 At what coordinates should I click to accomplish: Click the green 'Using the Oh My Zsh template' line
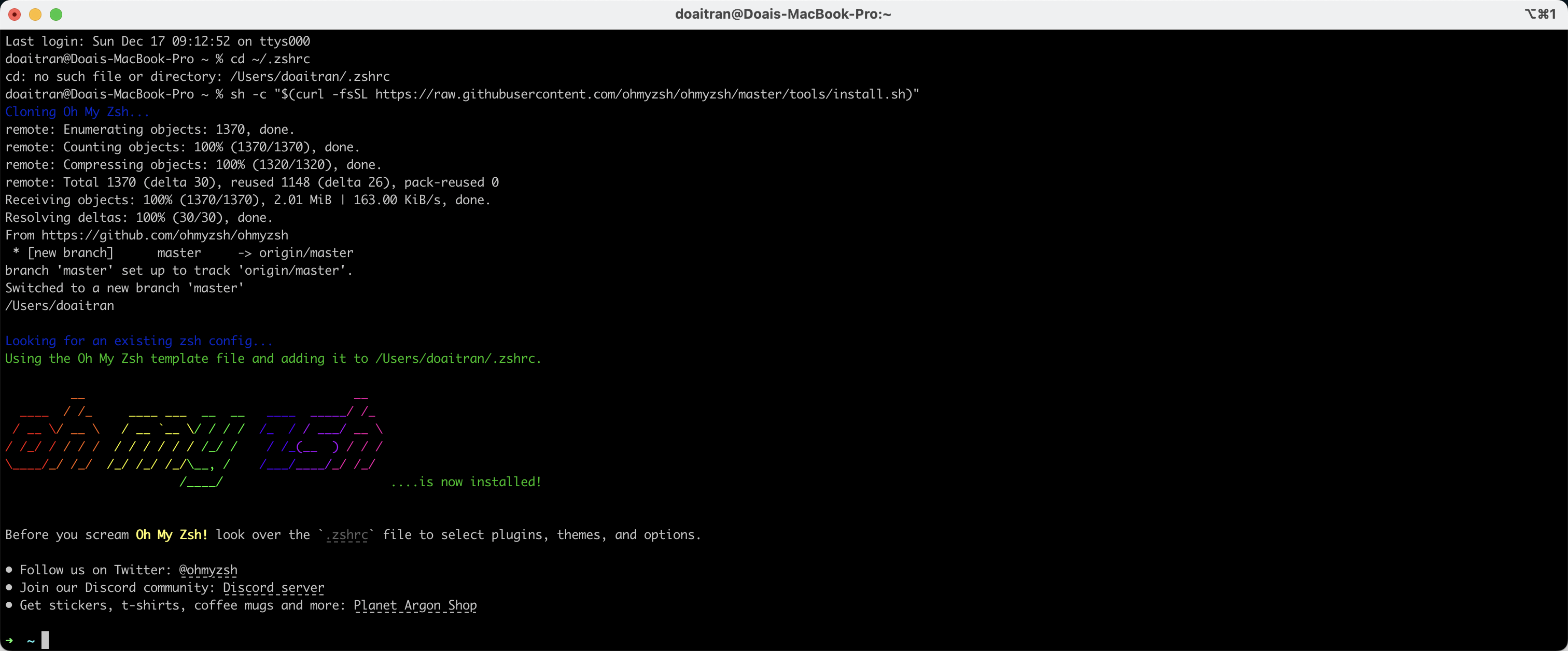pyautogui.click(x=273, y=359)
